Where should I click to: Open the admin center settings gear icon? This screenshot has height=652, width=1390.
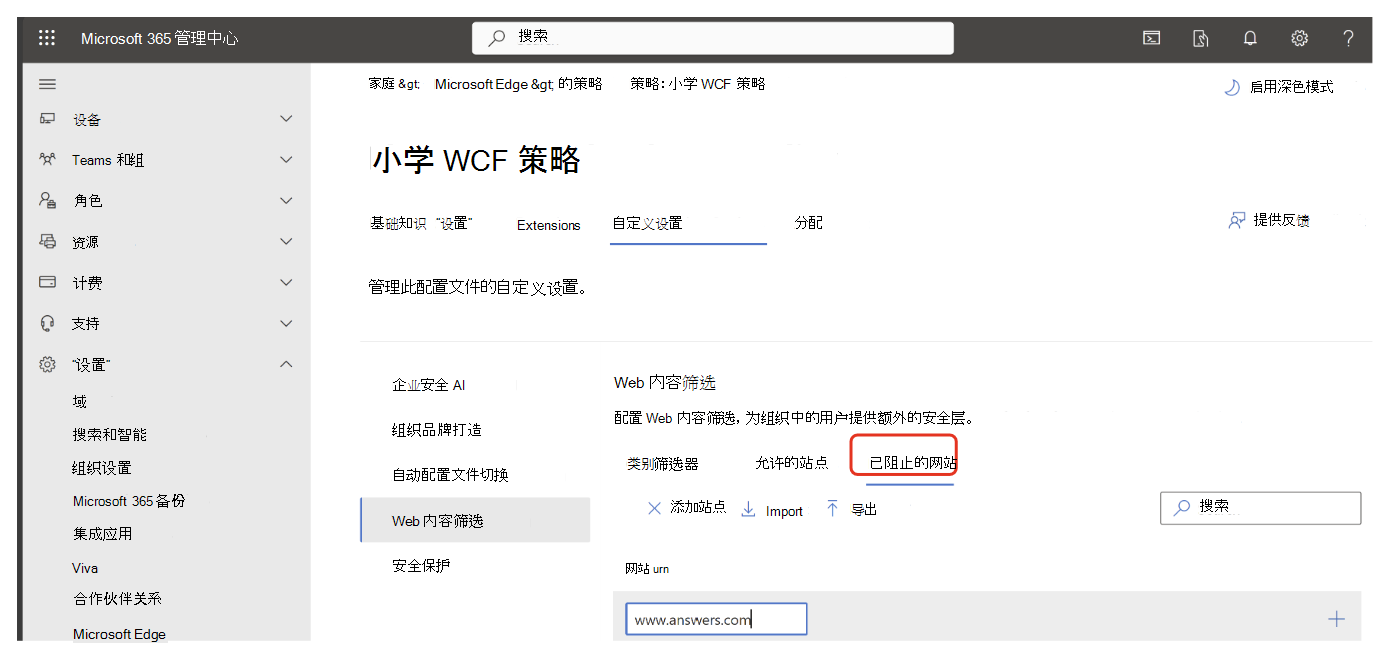coord(1298,37)
